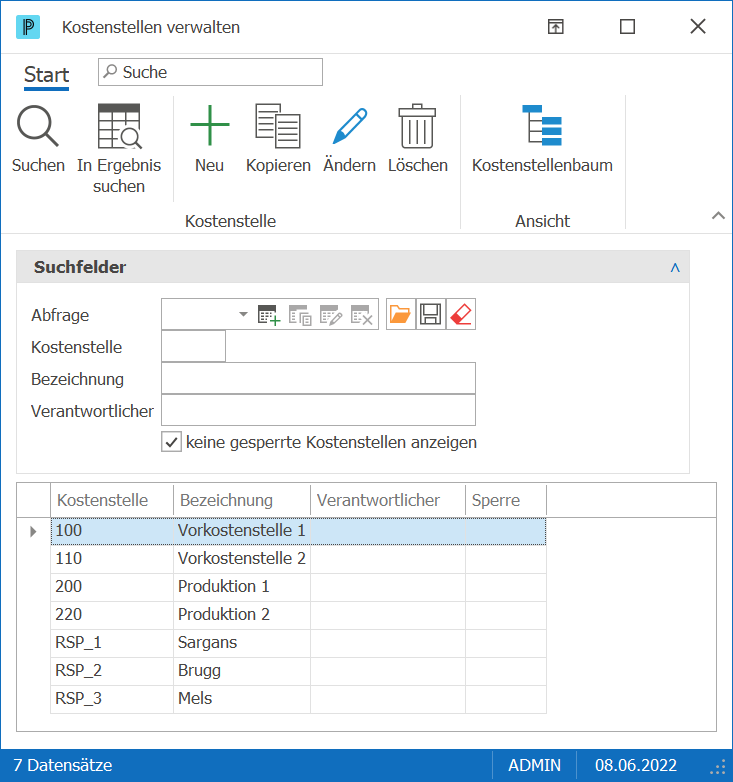733x782 pixels.
Task: Click the Vorkostenstelle 2 cell
Action: [x=242, y=559]
